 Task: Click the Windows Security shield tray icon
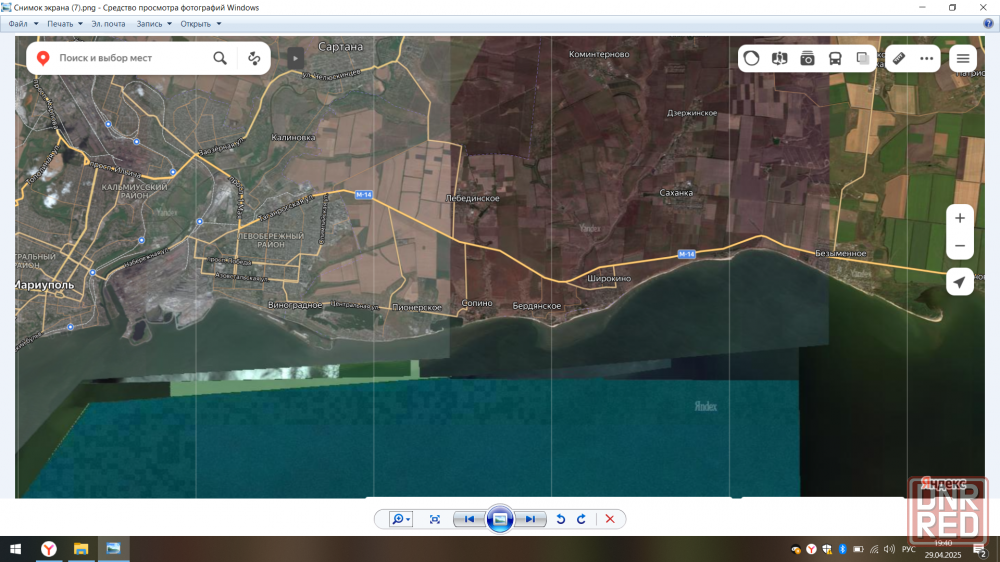[x=827, y=549]
